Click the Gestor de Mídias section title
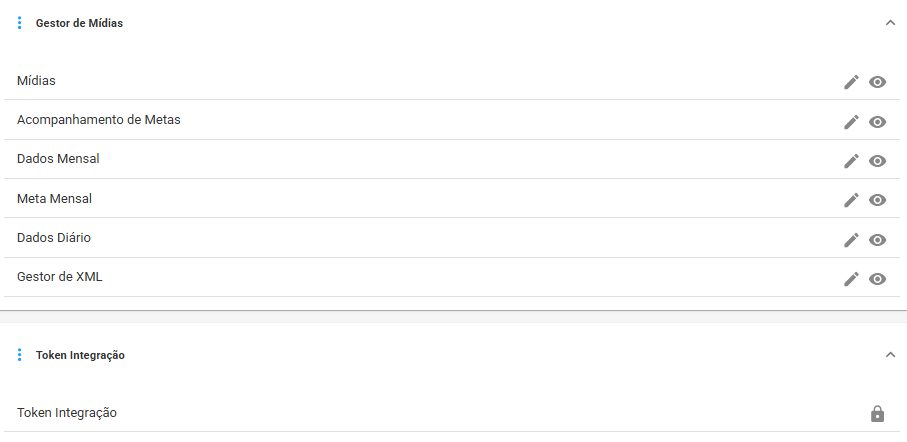The width and height of the screenshot is (907, 442). pyautogui.click(x=79, y=23)
